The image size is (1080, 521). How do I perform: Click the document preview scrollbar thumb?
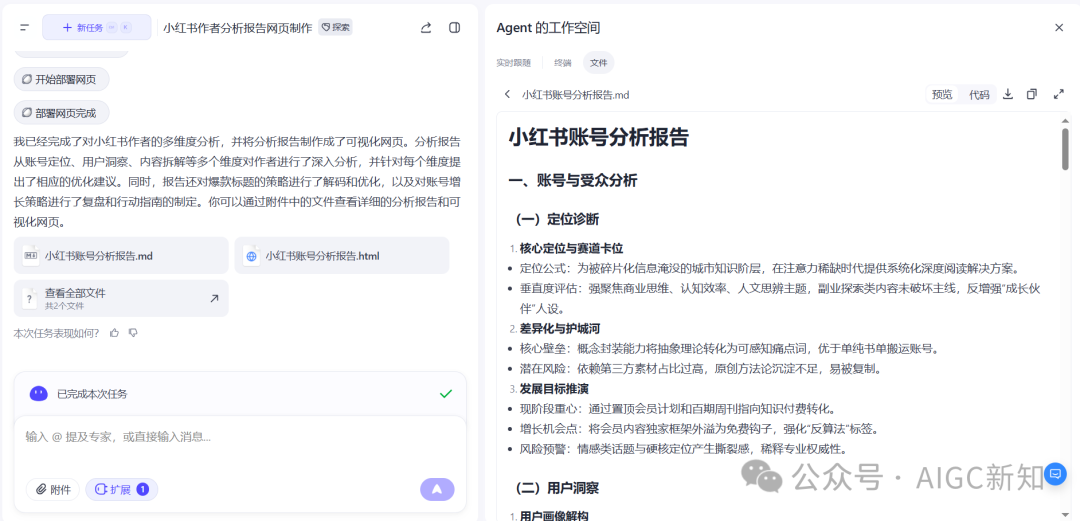1066,149
